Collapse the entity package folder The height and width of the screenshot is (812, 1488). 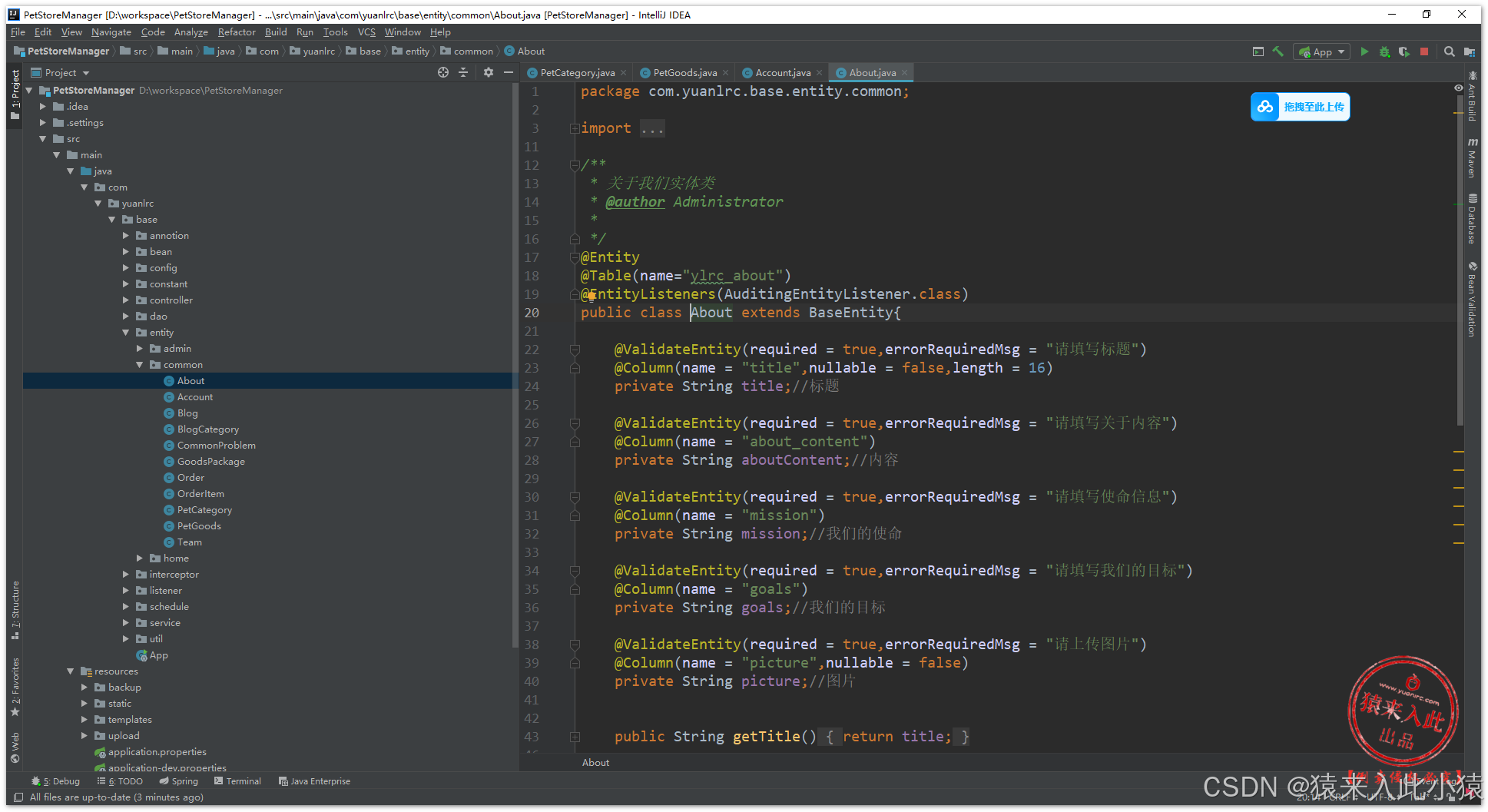pyautogui.click(x=126, y=333)
